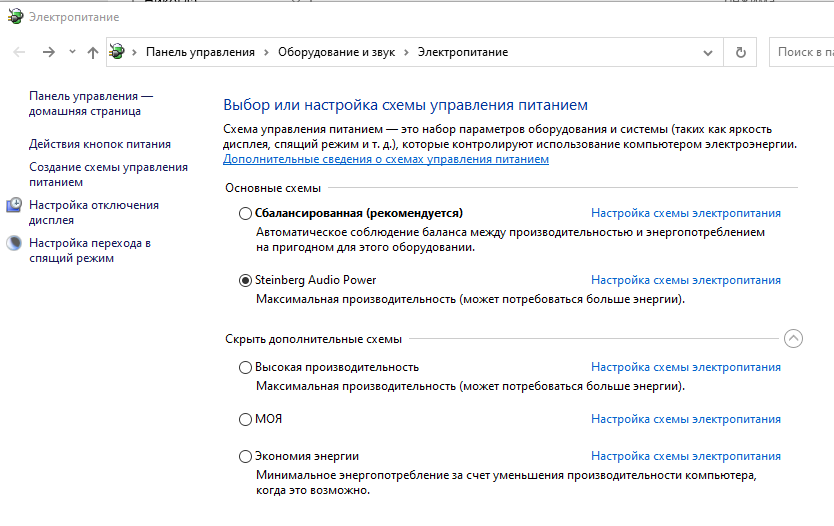Select the Высокая производительность plan

tap(246, 367)
